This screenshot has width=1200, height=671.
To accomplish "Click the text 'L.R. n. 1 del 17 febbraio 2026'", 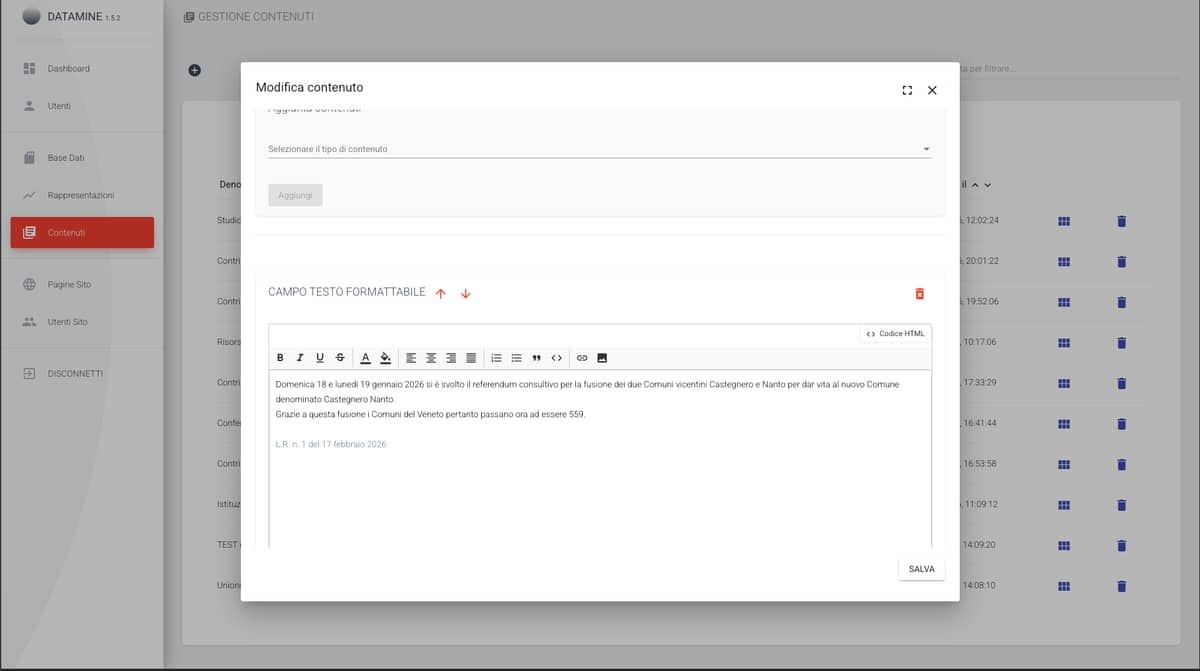I will (x=331, y=444).
